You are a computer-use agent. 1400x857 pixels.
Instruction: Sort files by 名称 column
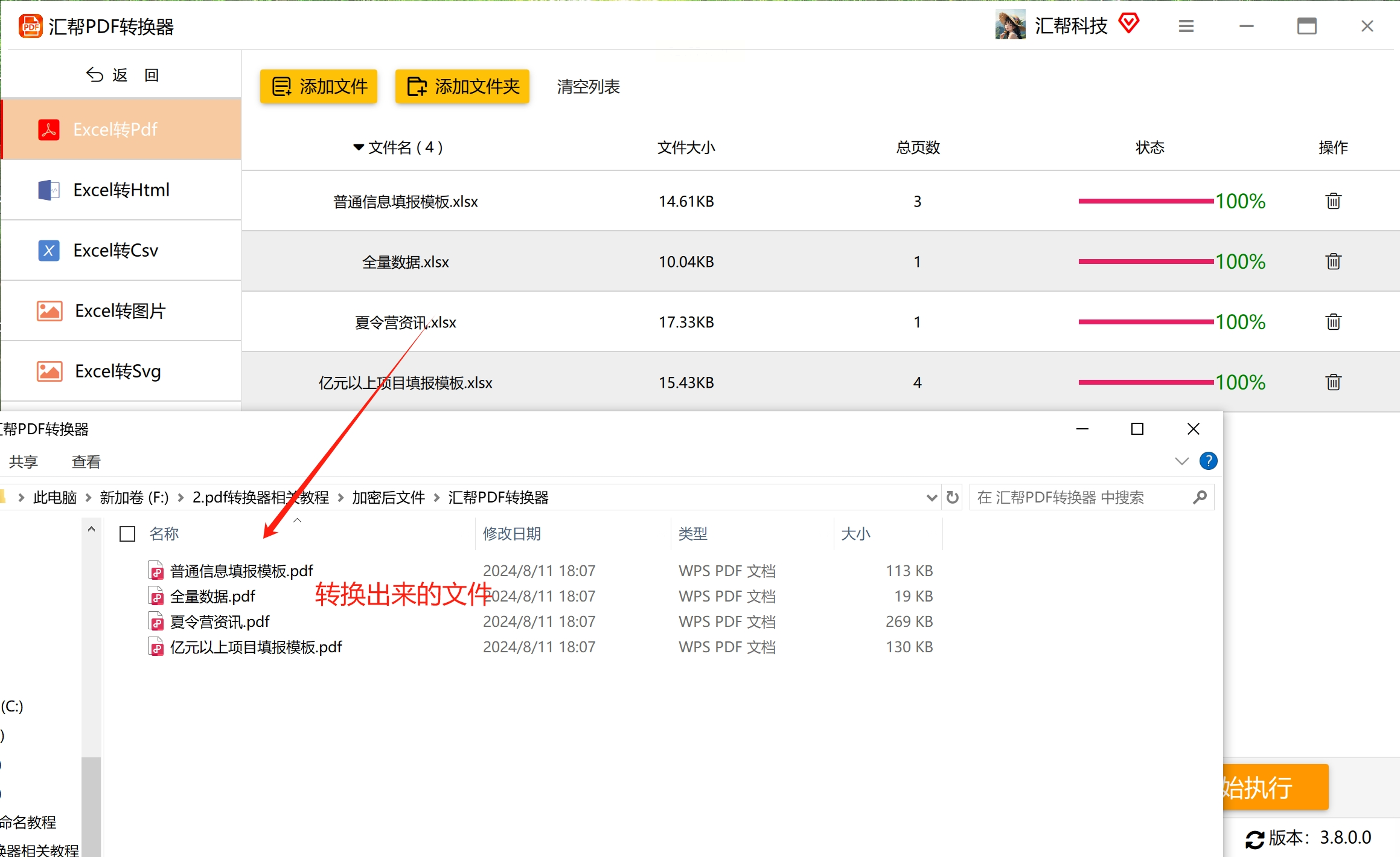pos(164,534)
